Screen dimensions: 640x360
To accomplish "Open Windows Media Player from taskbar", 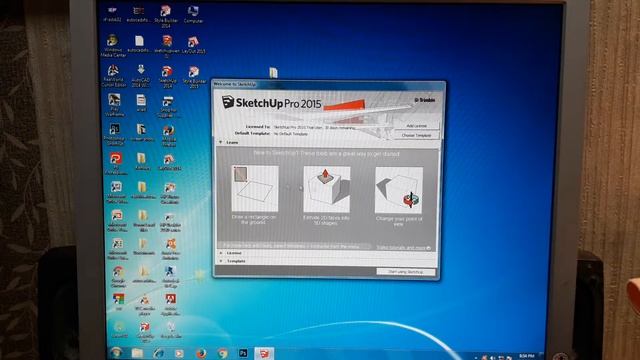I will (179, 353).
